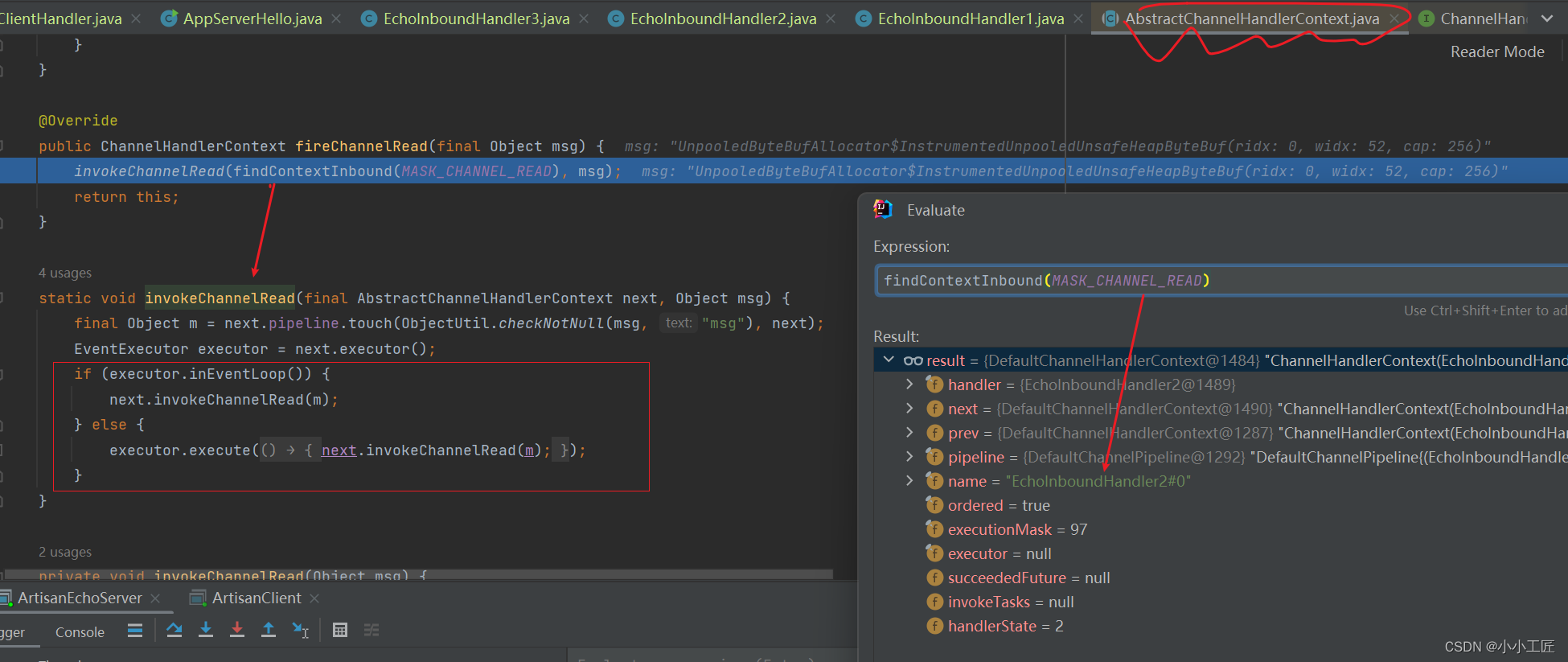Click the field icon next to succeededFuture
Image resolution: width=1568 pixels, height=662 pixels.
coord(934,578)
